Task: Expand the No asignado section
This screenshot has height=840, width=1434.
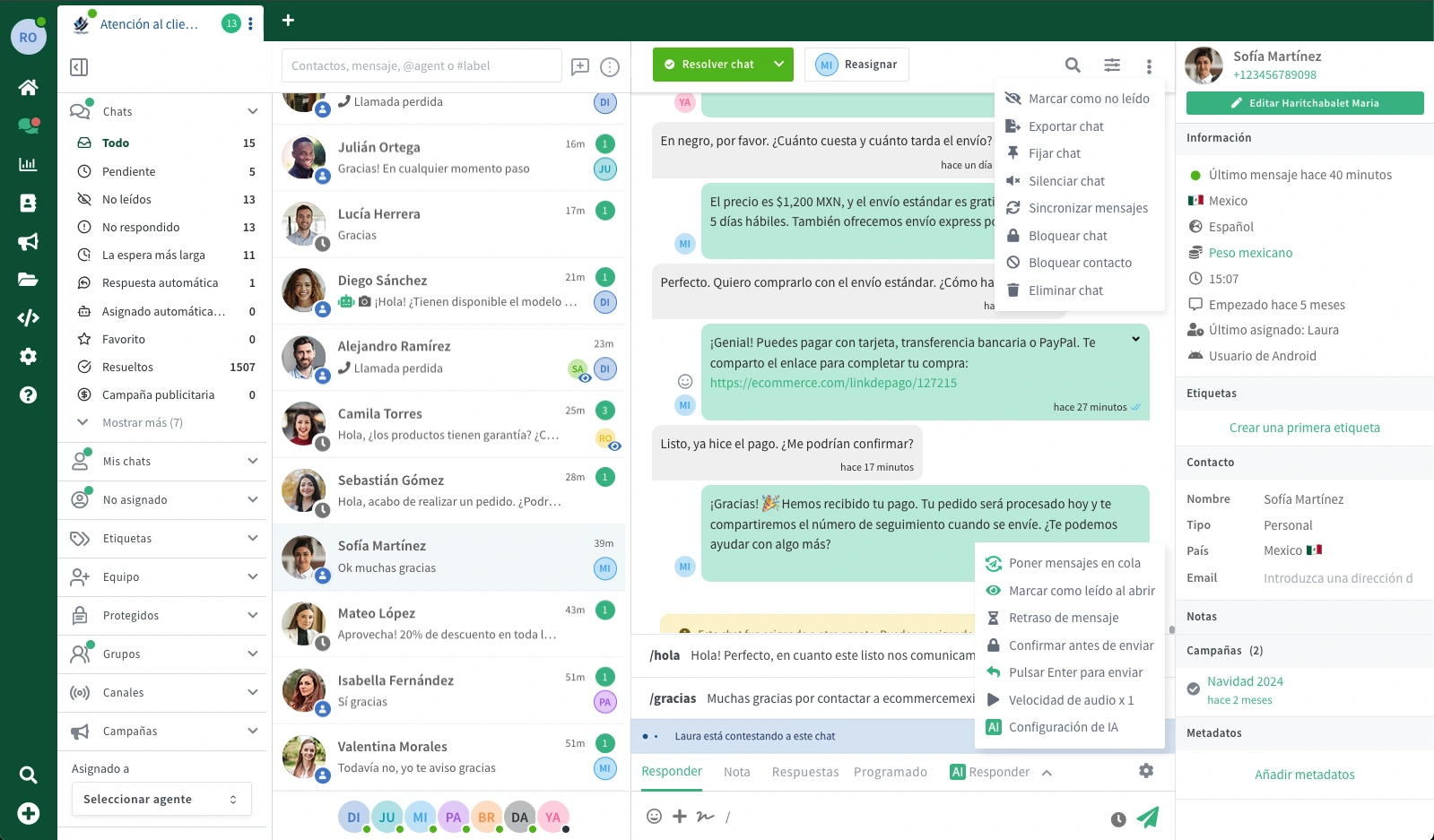Action: pos(163,499)
